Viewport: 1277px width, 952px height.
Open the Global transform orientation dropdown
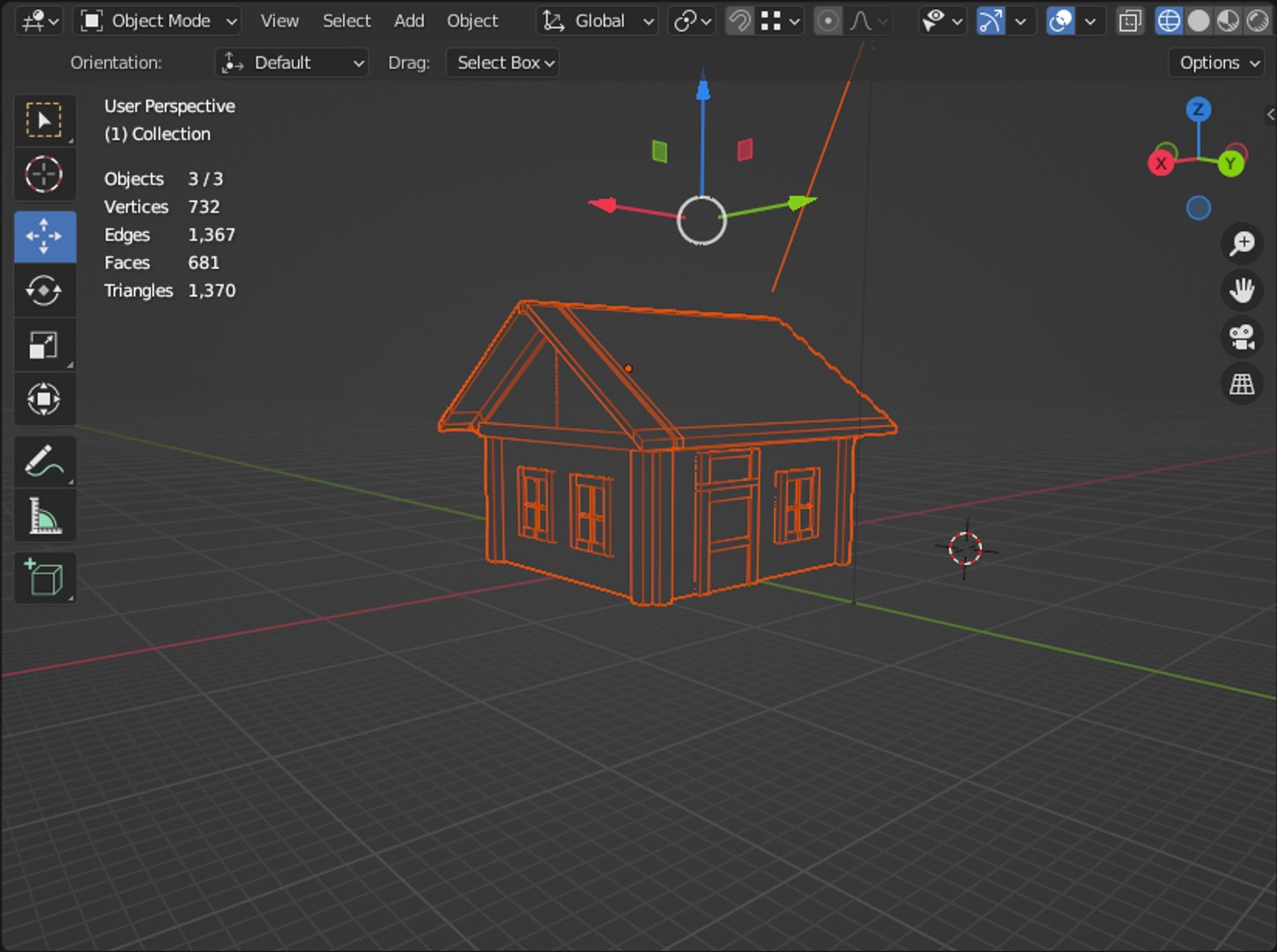[x=598, y=20]
